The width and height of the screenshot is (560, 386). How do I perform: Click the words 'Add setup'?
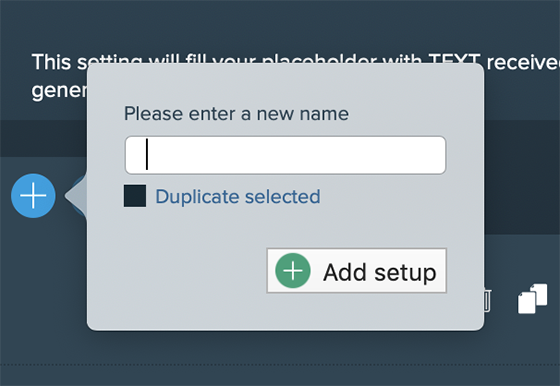[380, 272]
